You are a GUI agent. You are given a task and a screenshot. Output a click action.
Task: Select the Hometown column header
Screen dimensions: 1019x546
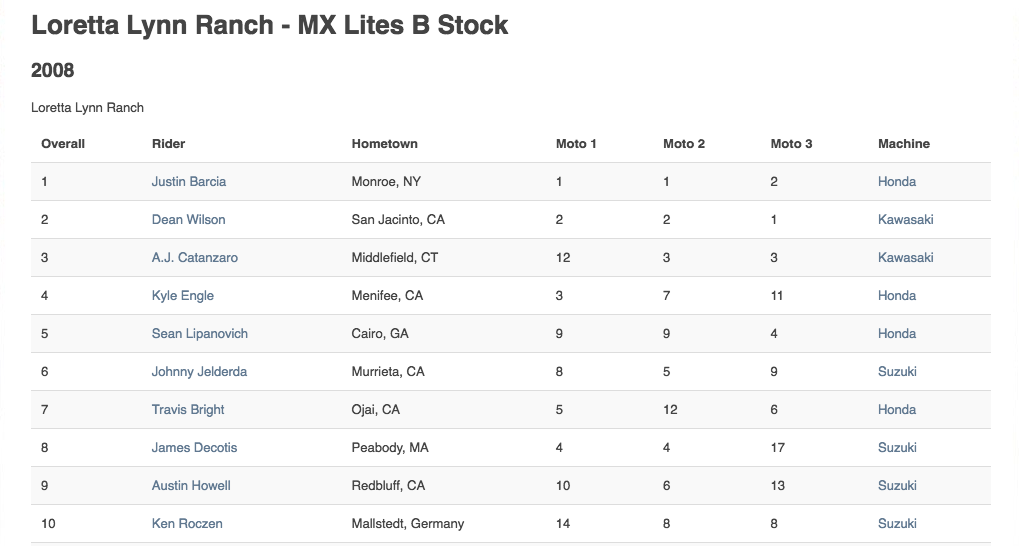[384, 144]
